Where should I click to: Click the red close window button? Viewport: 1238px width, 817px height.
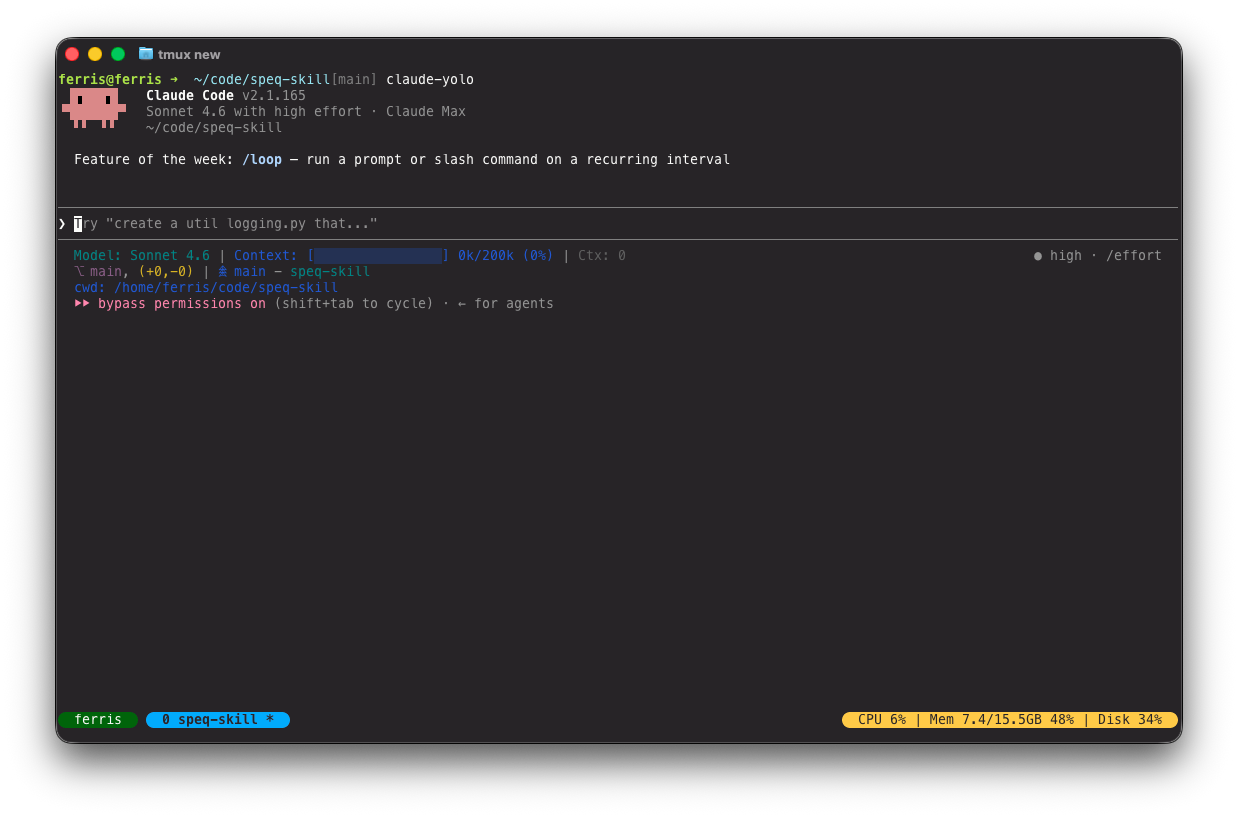pos(72,54)
